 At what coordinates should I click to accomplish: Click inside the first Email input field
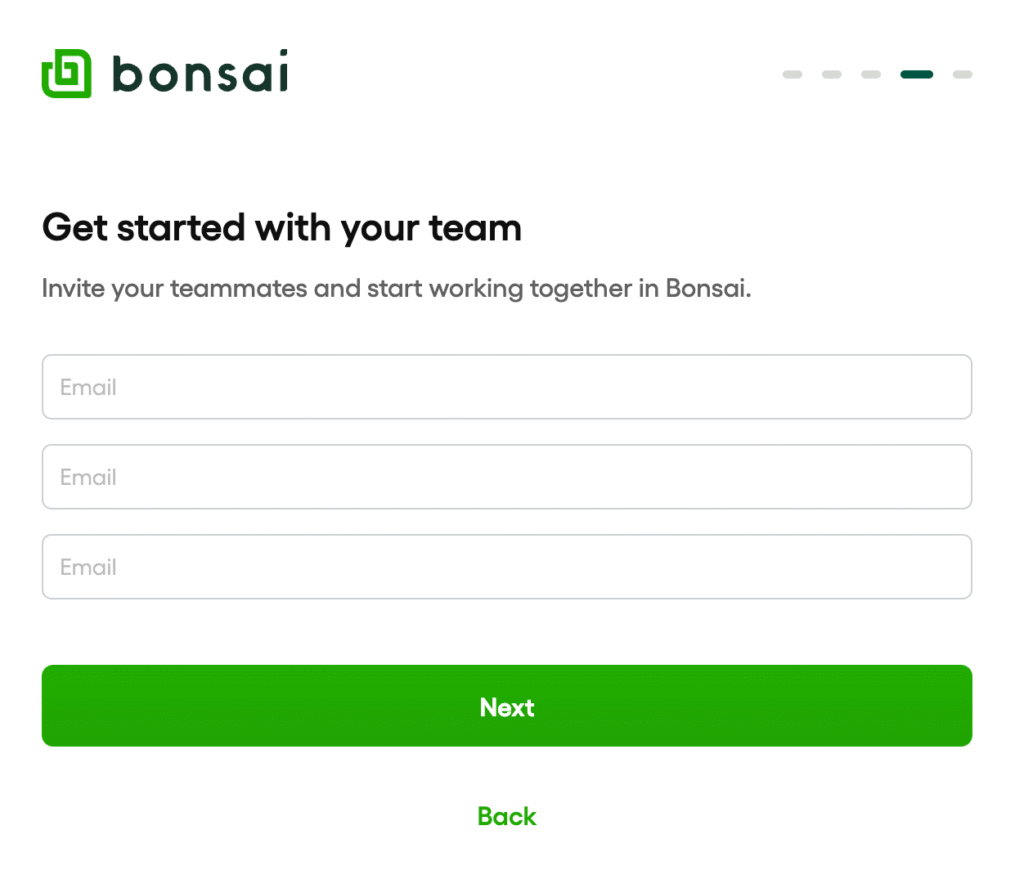pyautogui.click(x=507, y=387)
